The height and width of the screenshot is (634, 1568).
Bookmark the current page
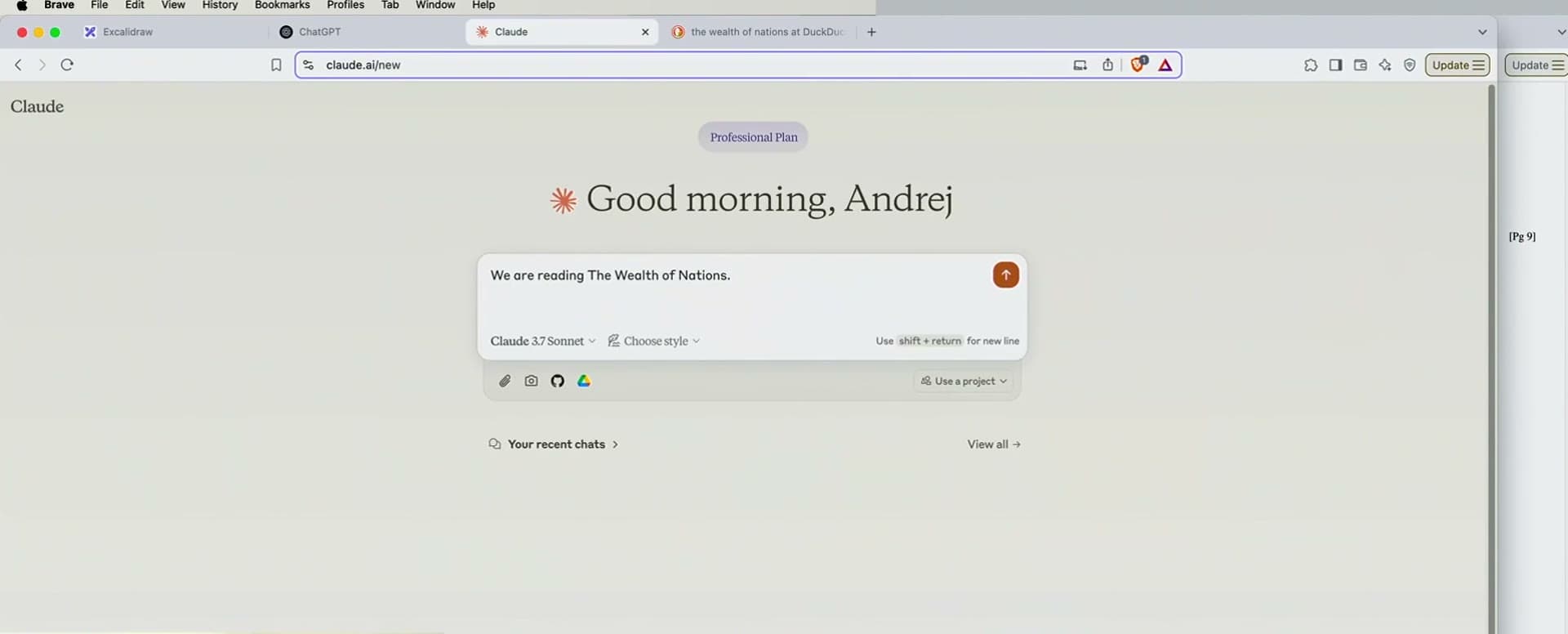click(x=276, y=65)
